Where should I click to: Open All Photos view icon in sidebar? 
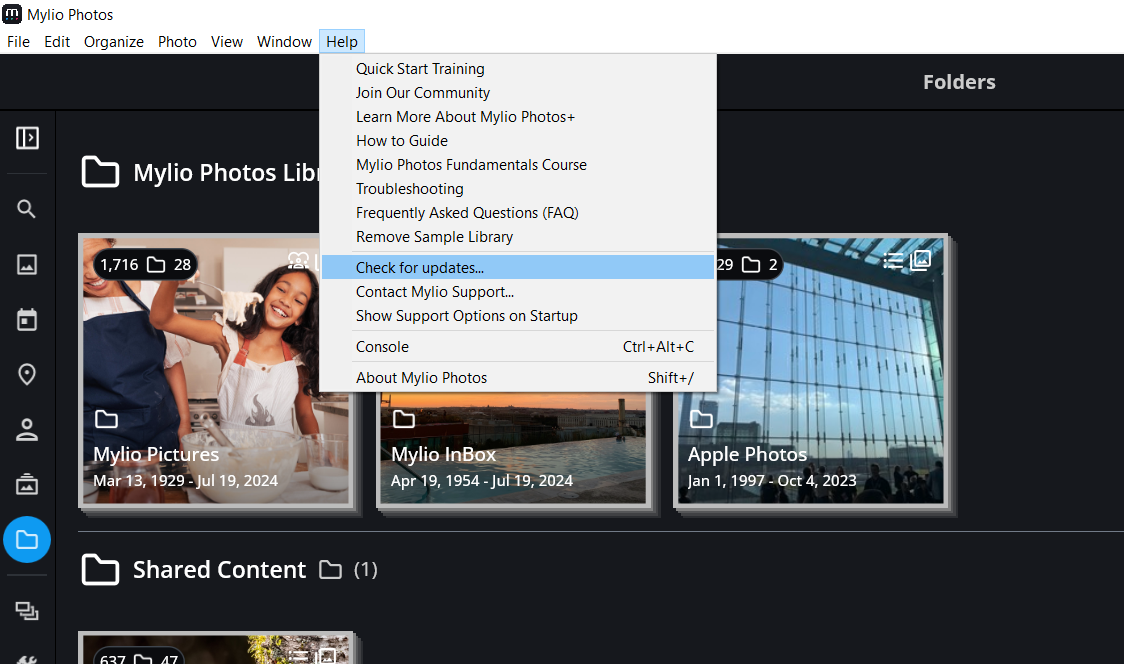tap(27, 265)
